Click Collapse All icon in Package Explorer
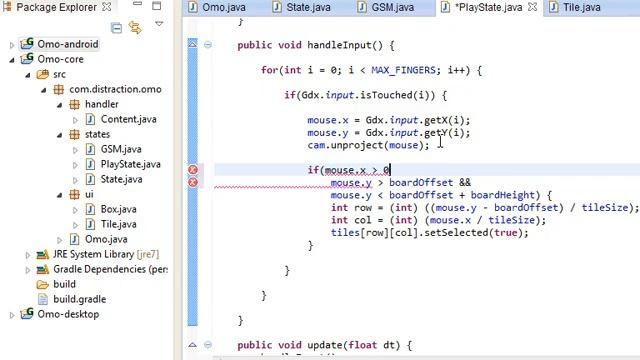Screen dimensions: 640x360 point(116,28)
